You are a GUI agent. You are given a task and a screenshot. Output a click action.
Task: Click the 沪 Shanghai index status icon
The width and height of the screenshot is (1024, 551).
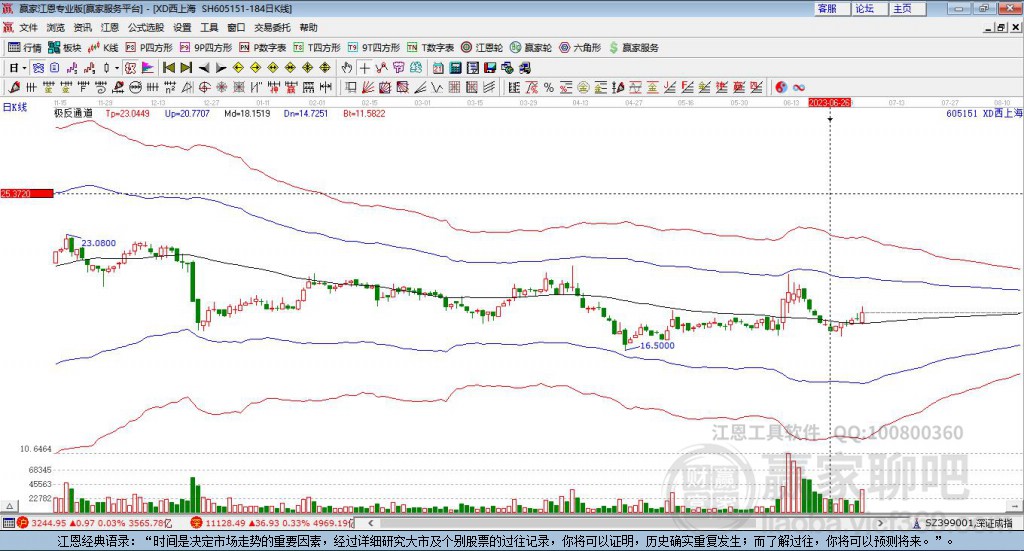pos(23,523)
